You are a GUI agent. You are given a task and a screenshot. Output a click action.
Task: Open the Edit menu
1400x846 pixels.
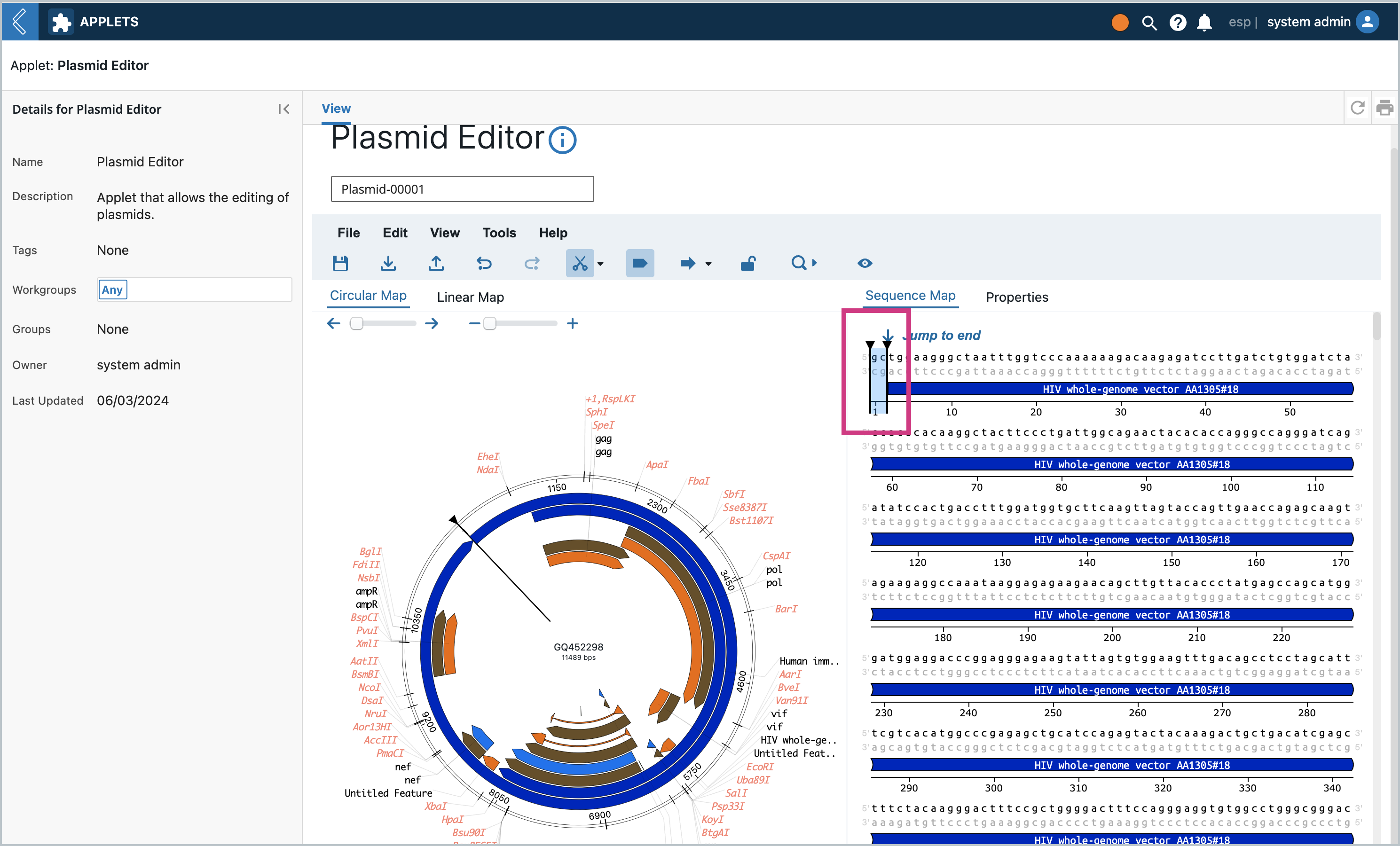(x=395, y=232)
